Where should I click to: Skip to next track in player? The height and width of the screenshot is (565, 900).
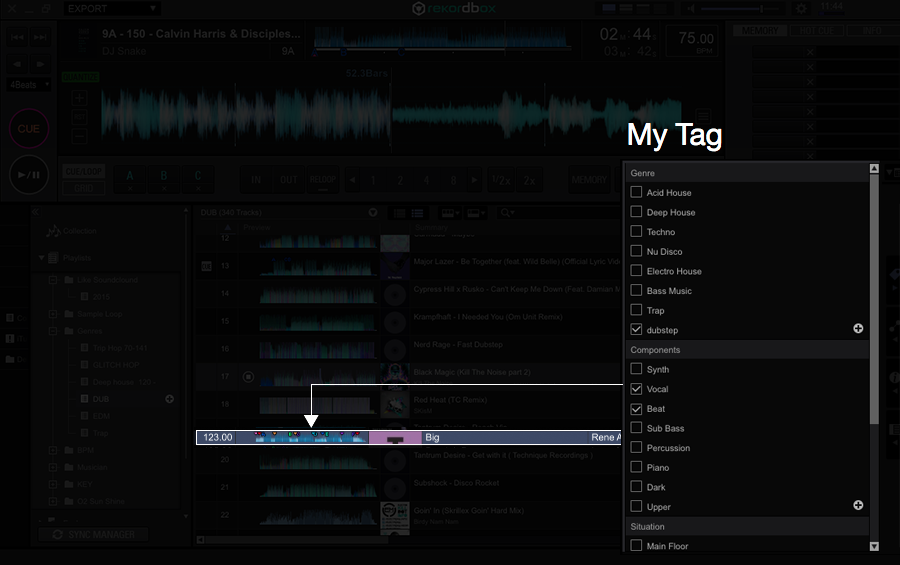[40, 37]
